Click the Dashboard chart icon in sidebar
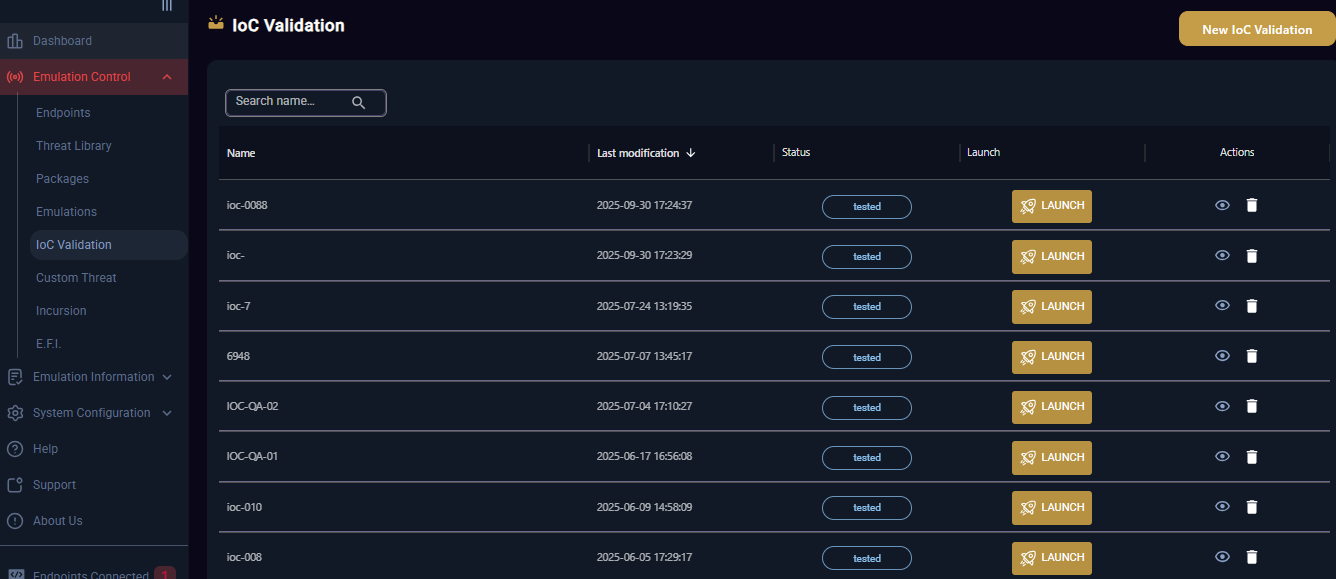Image resolution: width=1336 pixels, height=579 pixels. click(x=15, y=41)
